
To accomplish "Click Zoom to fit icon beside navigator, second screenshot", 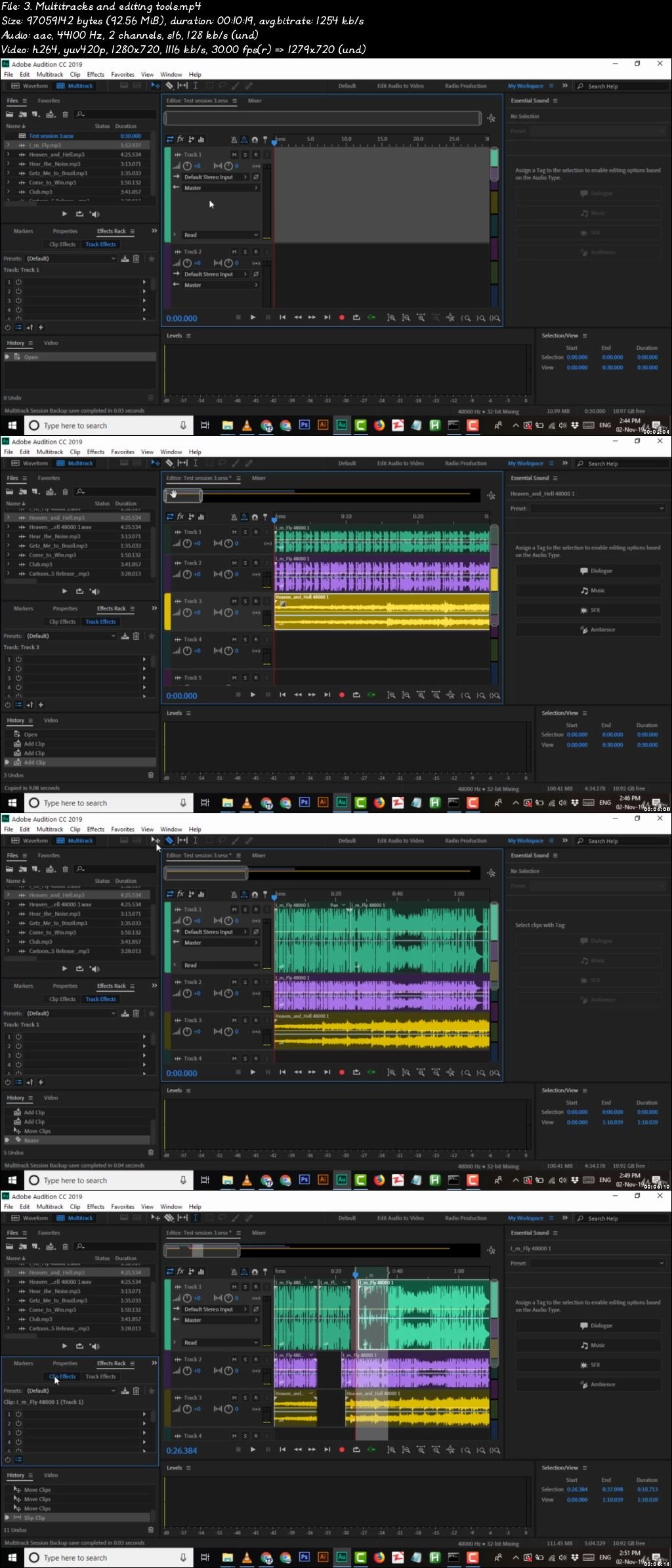I will (491, 496).
